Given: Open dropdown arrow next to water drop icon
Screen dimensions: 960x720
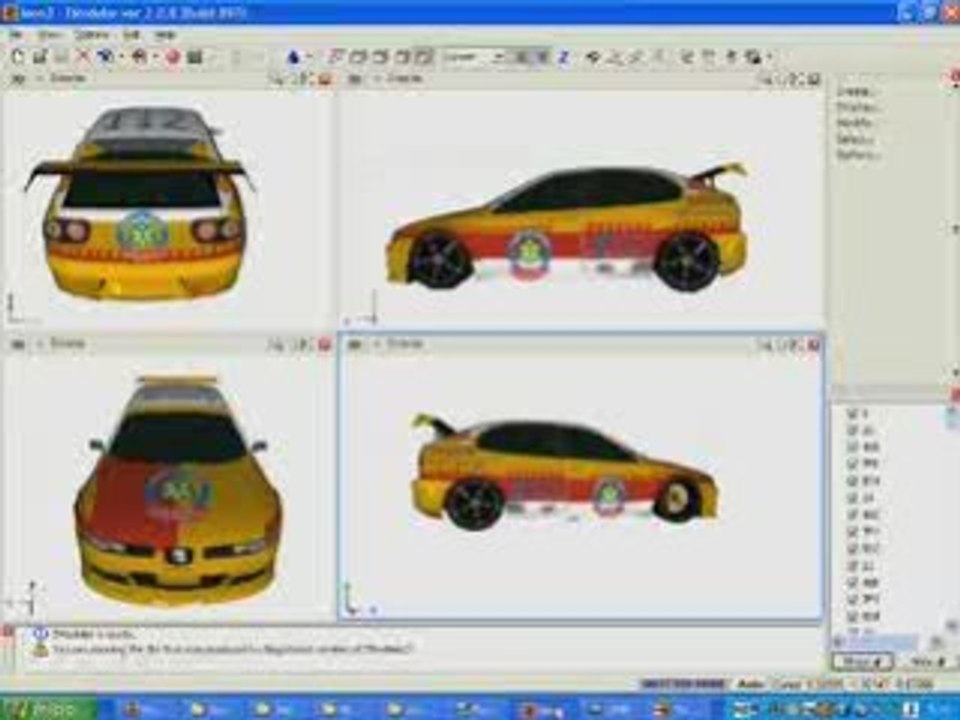Looking at the screenshot, I should pyautogui.click(x=309, y=57).
